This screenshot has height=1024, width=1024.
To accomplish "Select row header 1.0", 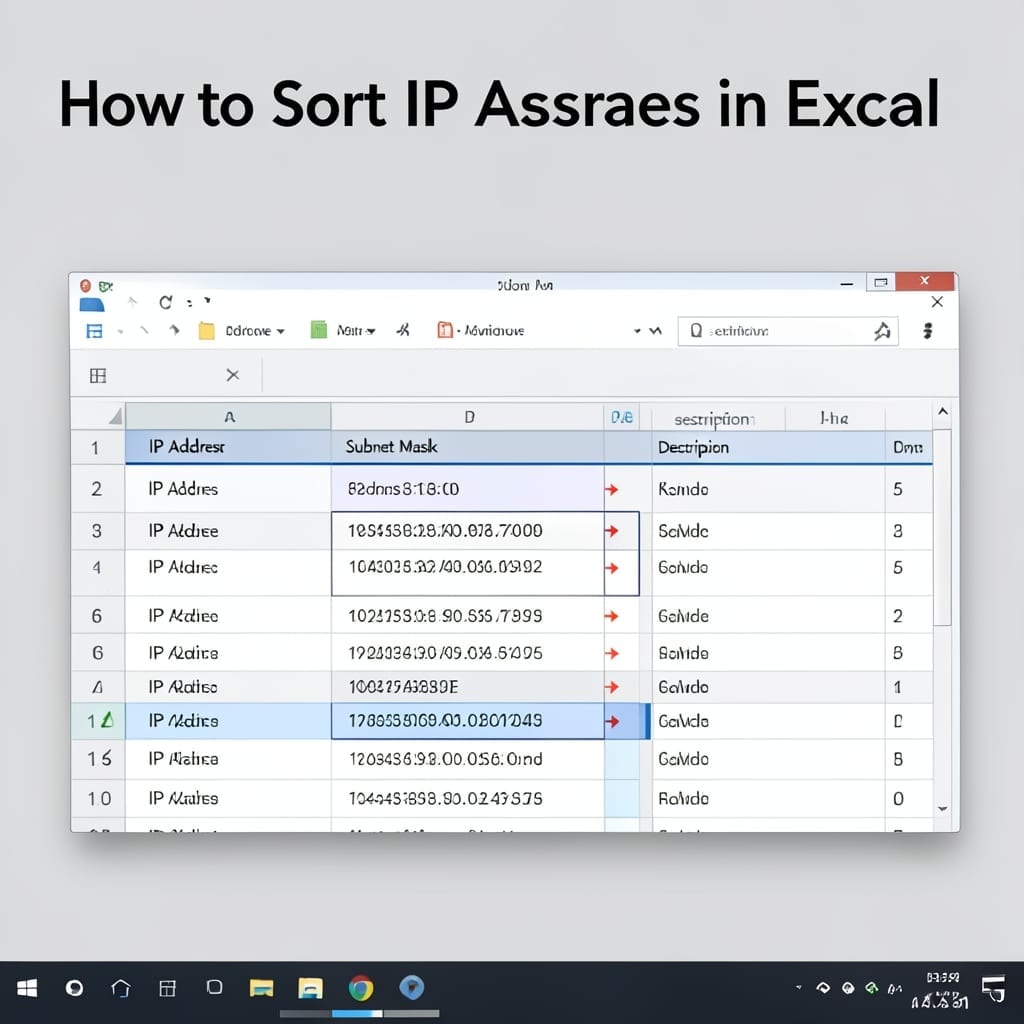I will [97, 798].
